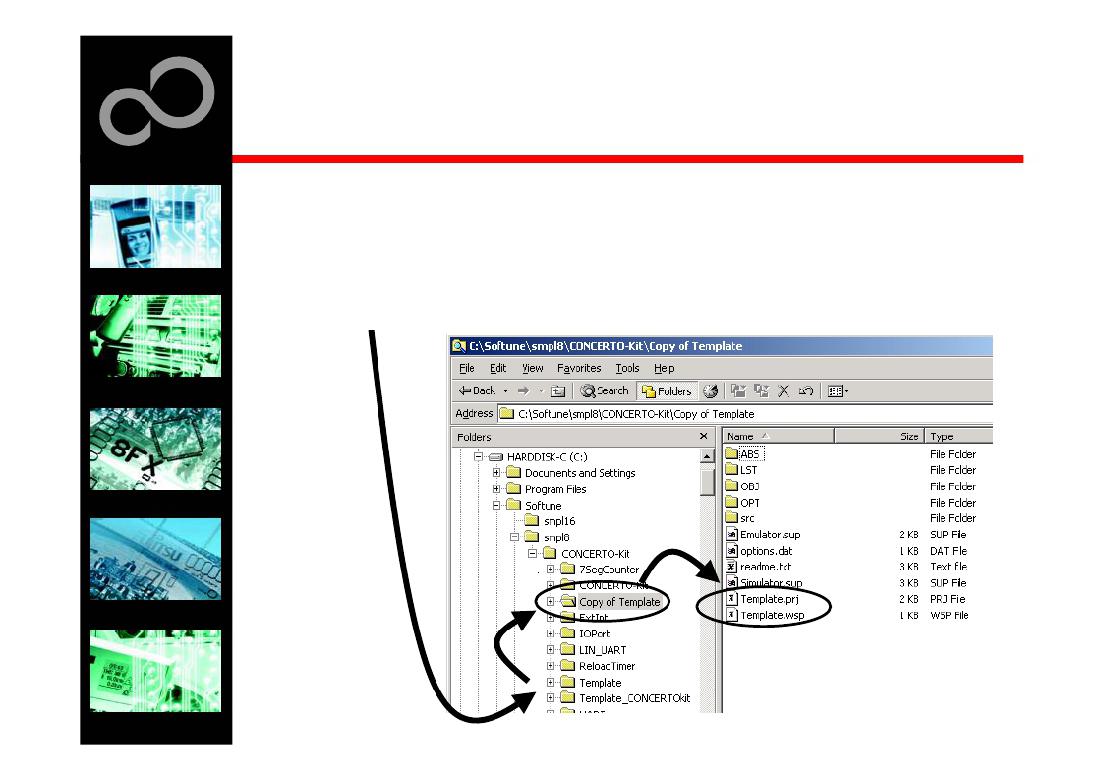Sort files by Size column header

coord(879,436)
